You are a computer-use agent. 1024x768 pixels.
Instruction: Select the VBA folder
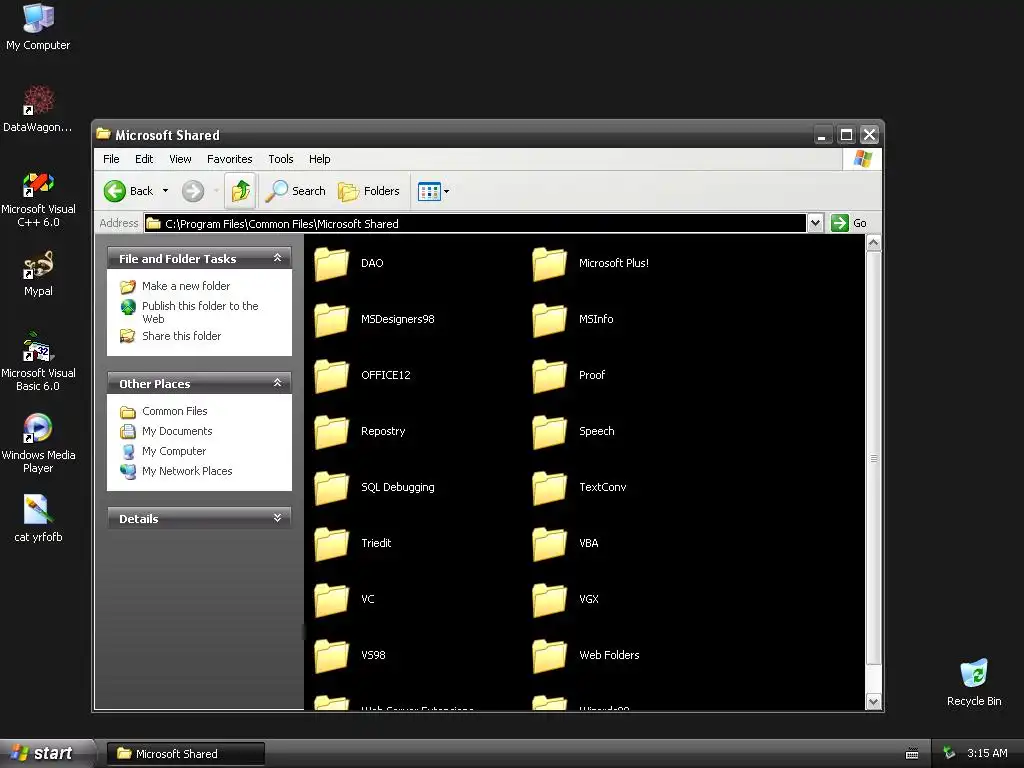click(x=566, y=543)
